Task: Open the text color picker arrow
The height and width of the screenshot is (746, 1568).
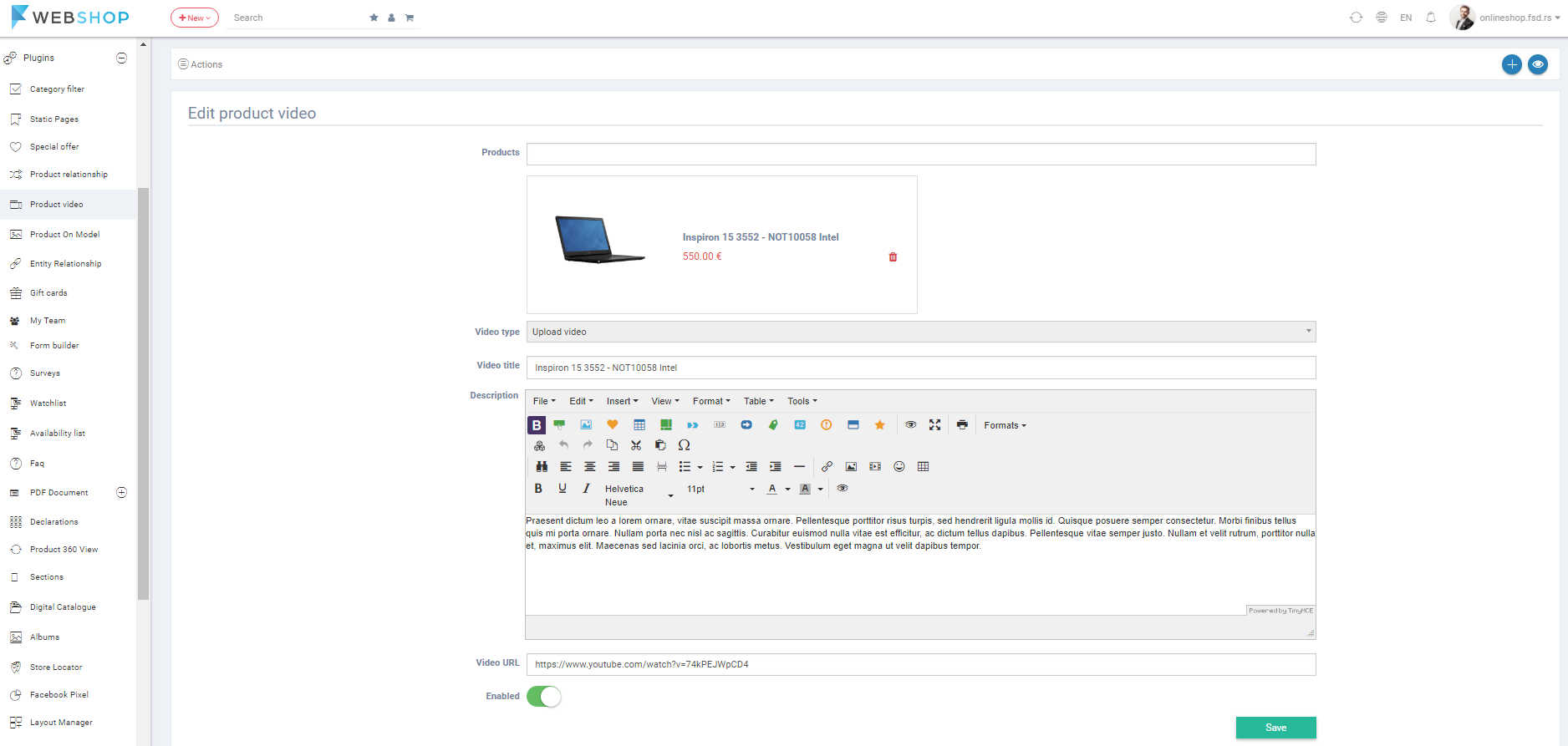Action: coord(788,489)
